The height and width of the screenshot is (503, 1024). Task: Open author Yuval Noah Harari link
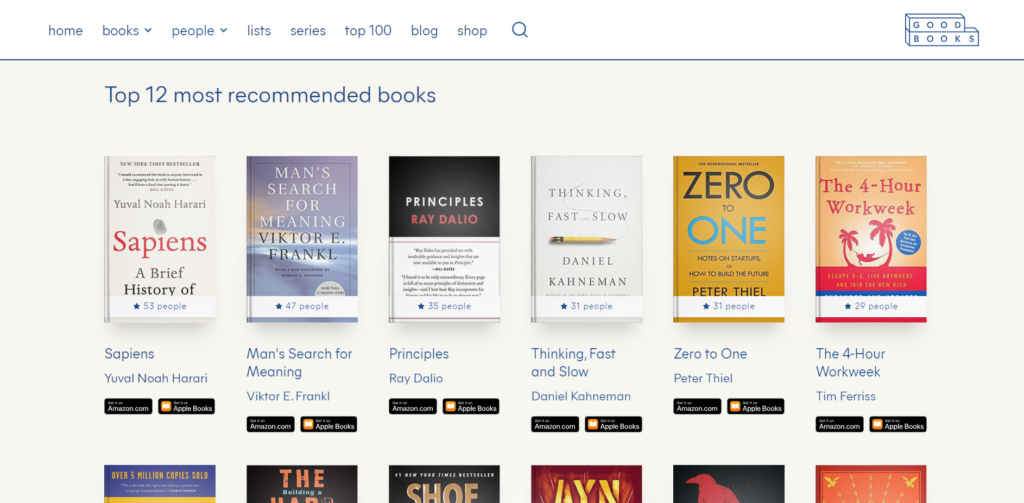(x=156, y=378)
